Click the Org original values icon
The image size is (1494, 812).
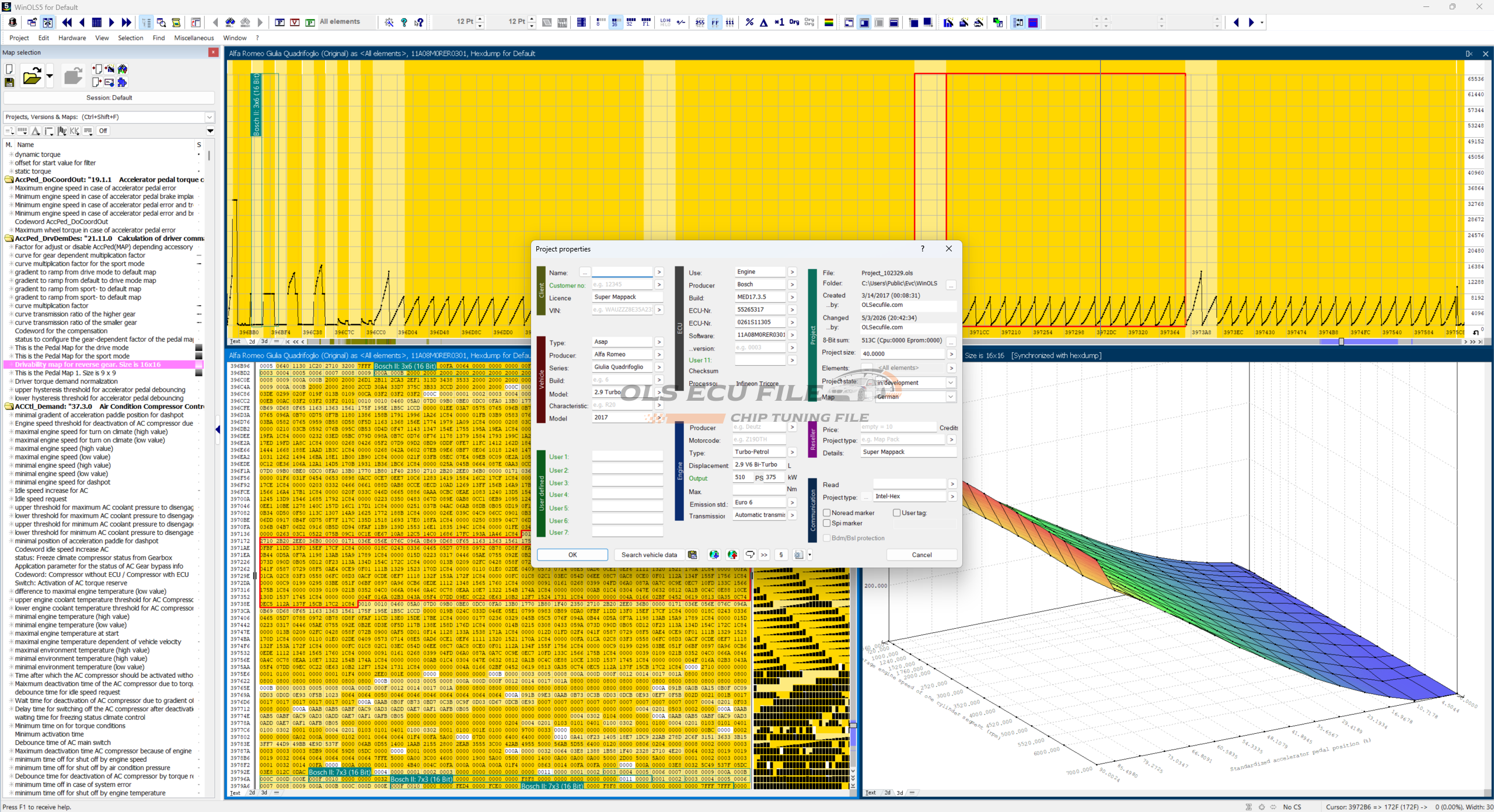tap(794, 22)
